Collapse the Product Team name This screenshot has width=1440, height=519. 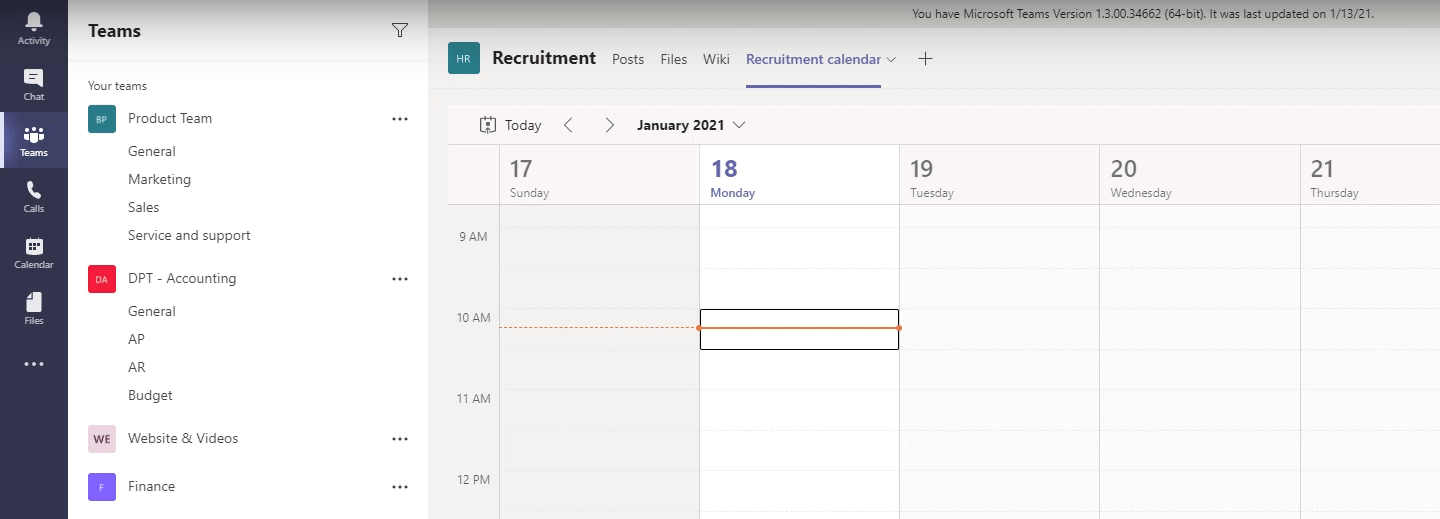tap(170, 118)
